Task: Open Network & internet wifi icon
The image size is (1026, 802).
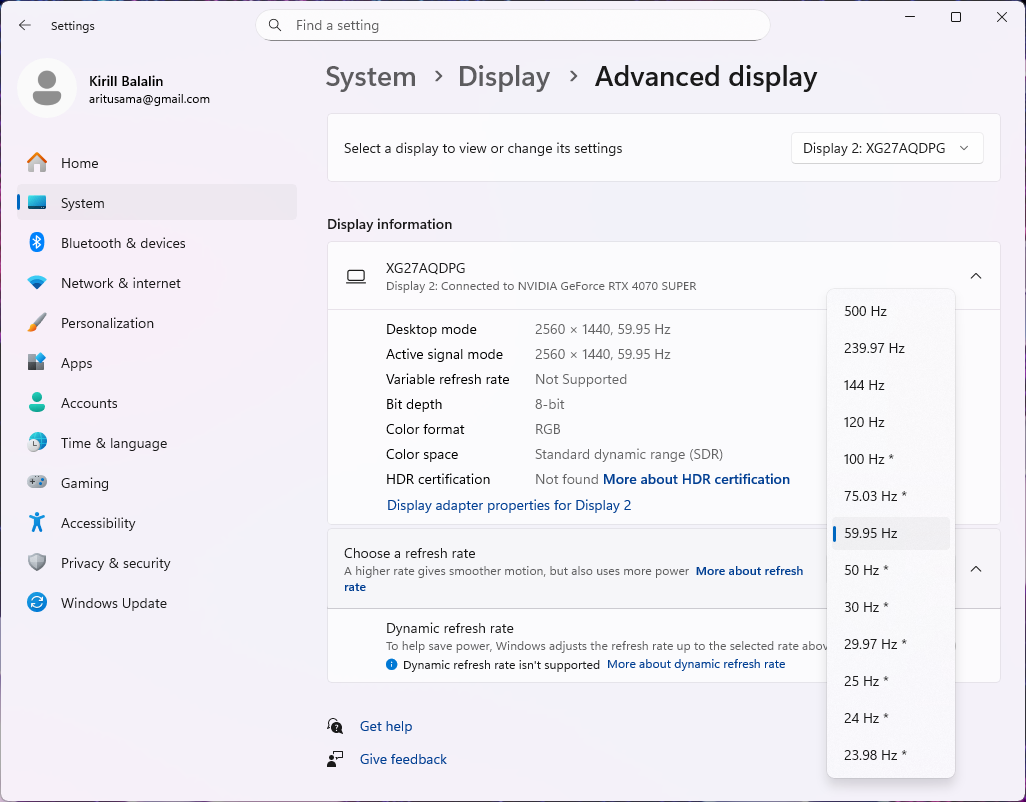Action: 37,283
